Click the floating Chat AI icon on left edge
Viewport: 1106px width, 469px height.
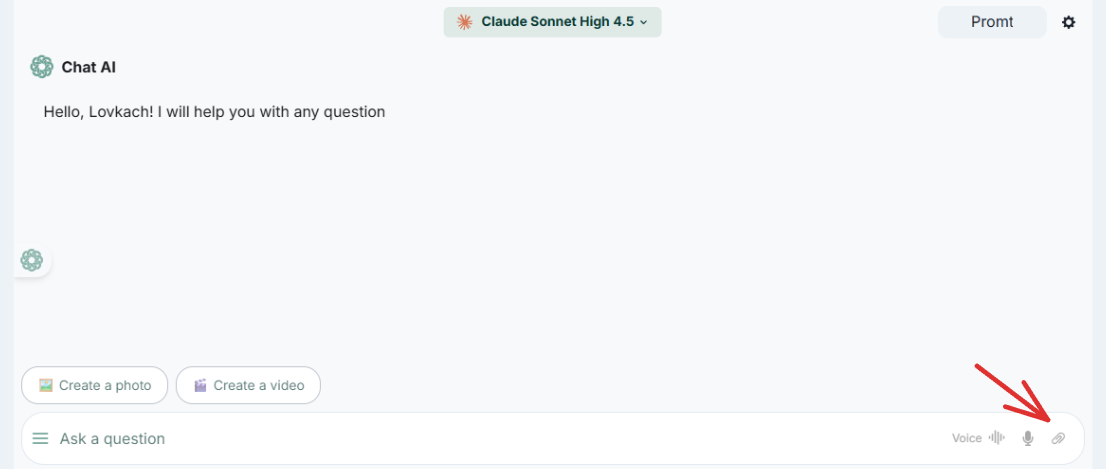[32, 261]
